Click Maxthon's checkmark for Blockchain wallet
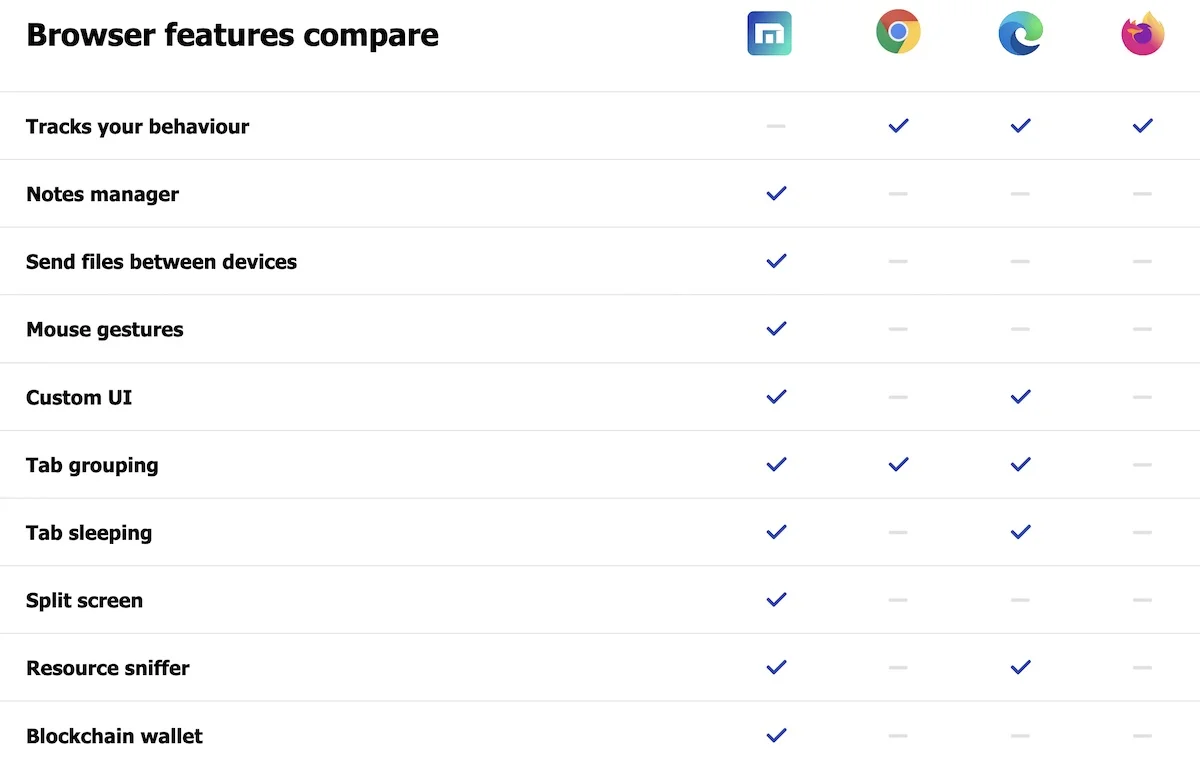The image size is (1200, 757). pos(776,736)
